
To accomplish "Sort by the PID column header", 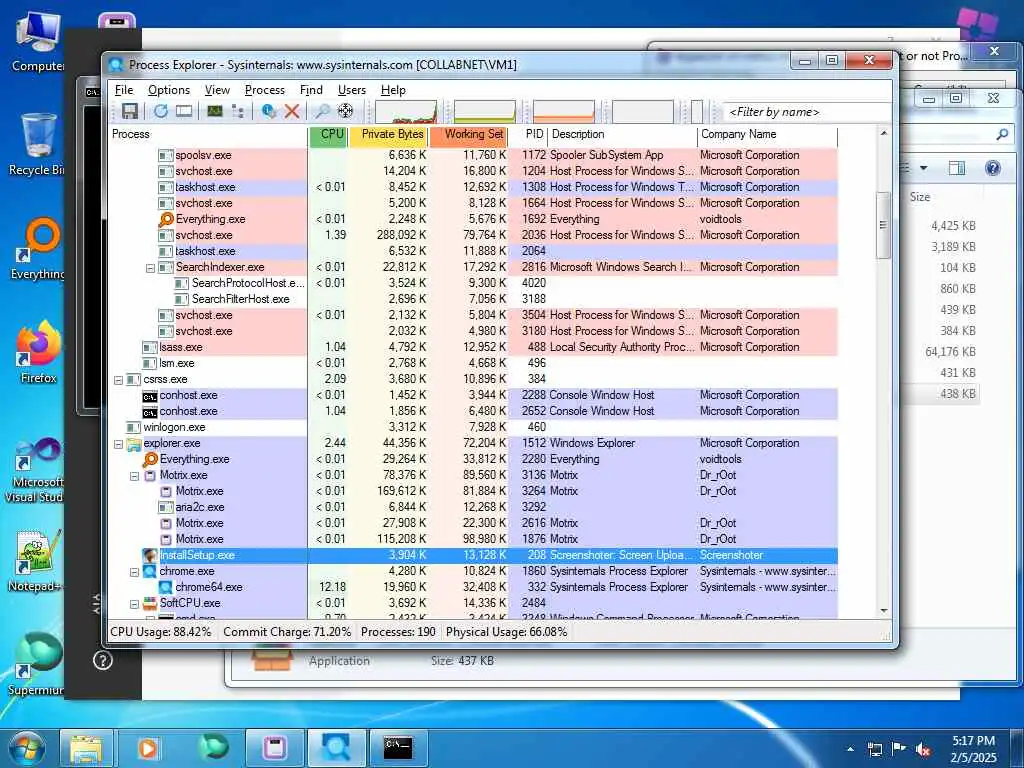I will (x=528, y=135).
